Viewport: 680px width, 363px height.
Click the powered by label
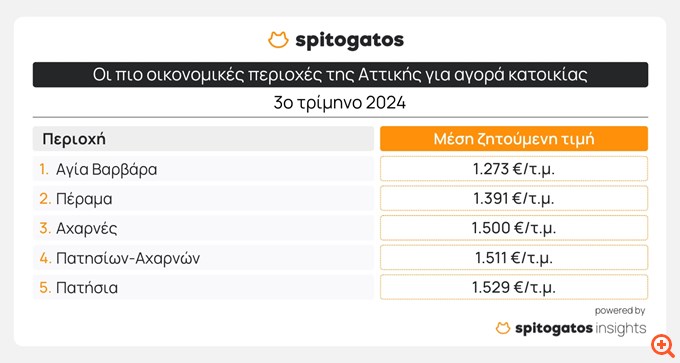(620, 311)
